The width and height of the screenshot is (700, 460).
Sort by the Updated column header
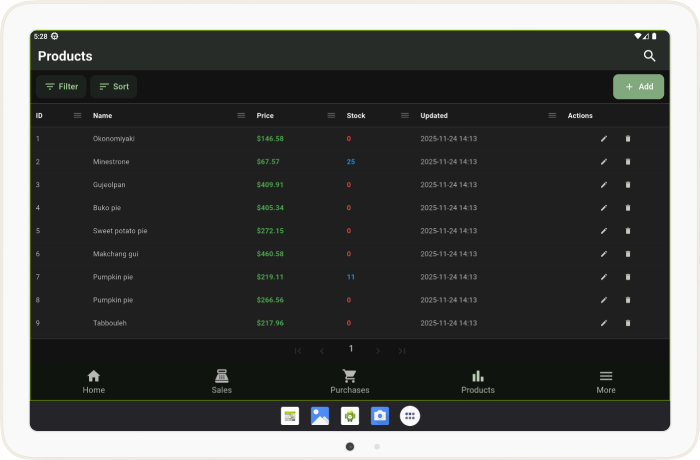(434, 116)
